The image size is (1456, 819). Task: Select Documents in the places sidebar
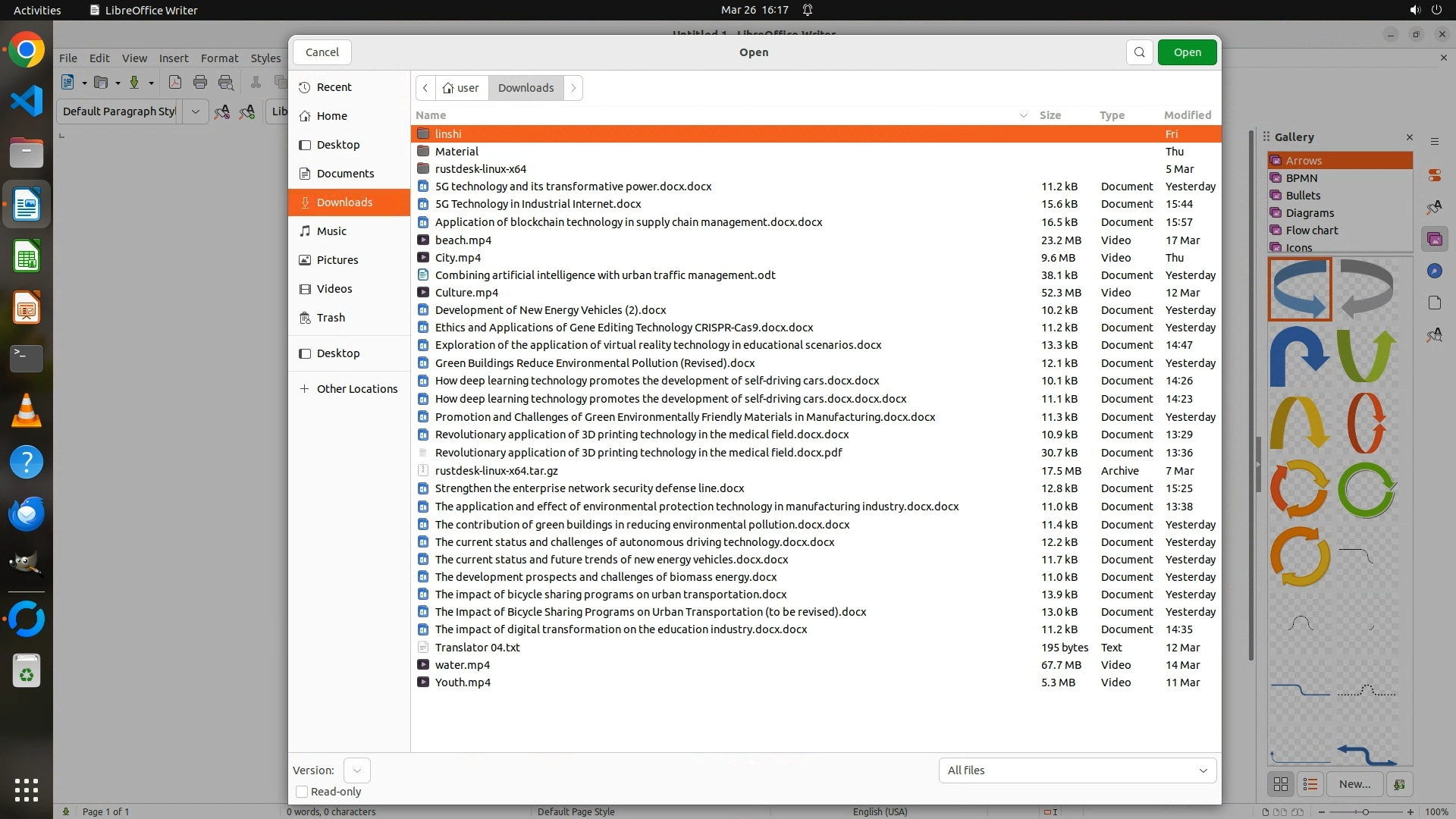345,174
